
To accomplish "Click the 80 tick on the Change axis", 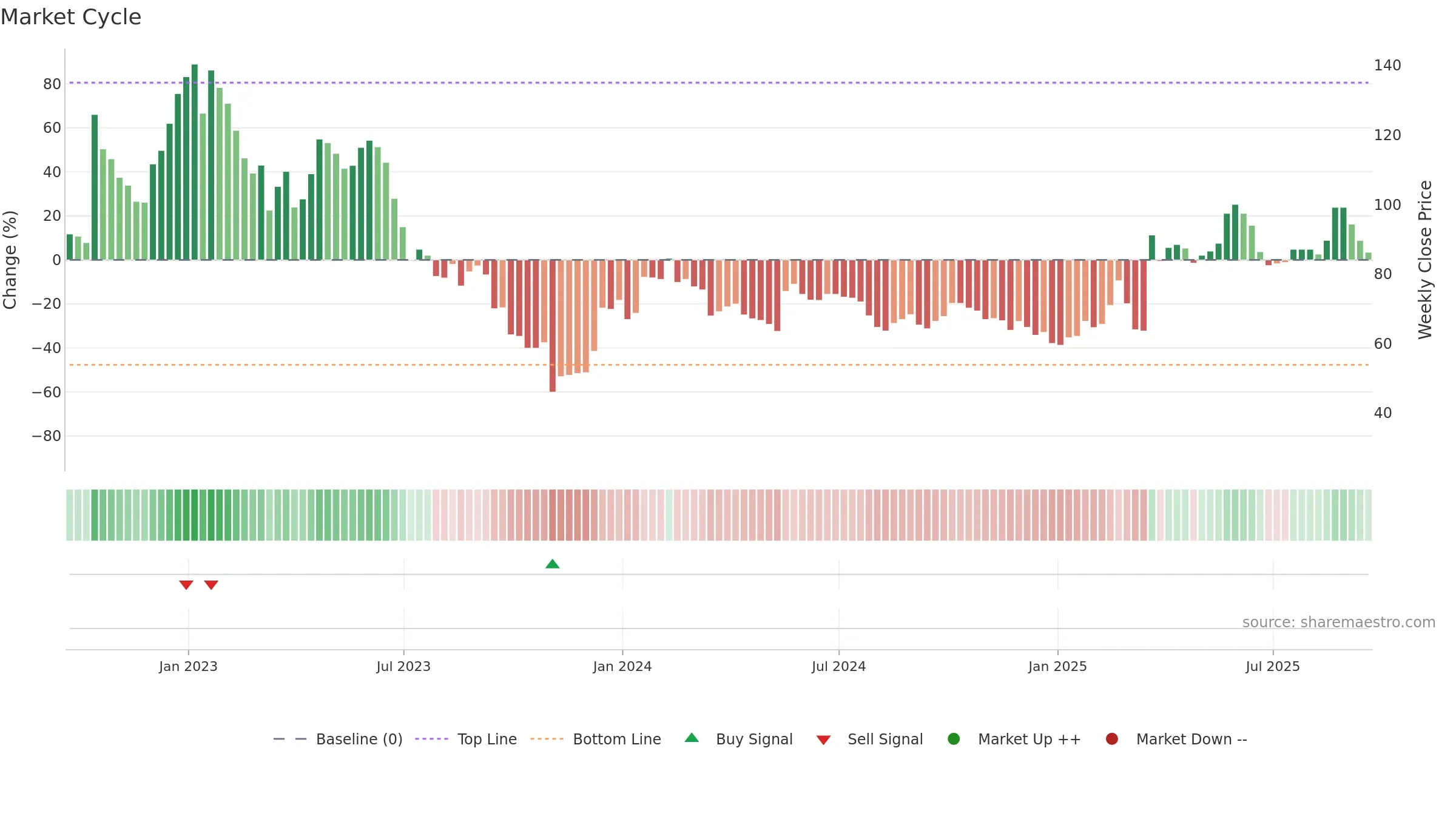I will (52, 84).
